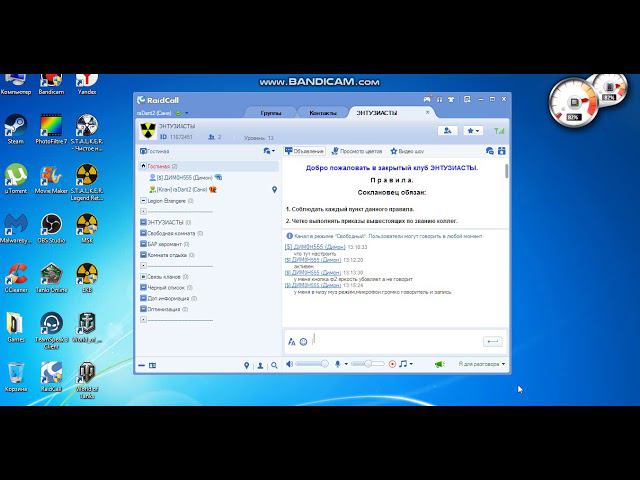The width and height of the screenshot is (640, 480).
Task: Mute the speaker output icon
Action: (x=289, y=364)
